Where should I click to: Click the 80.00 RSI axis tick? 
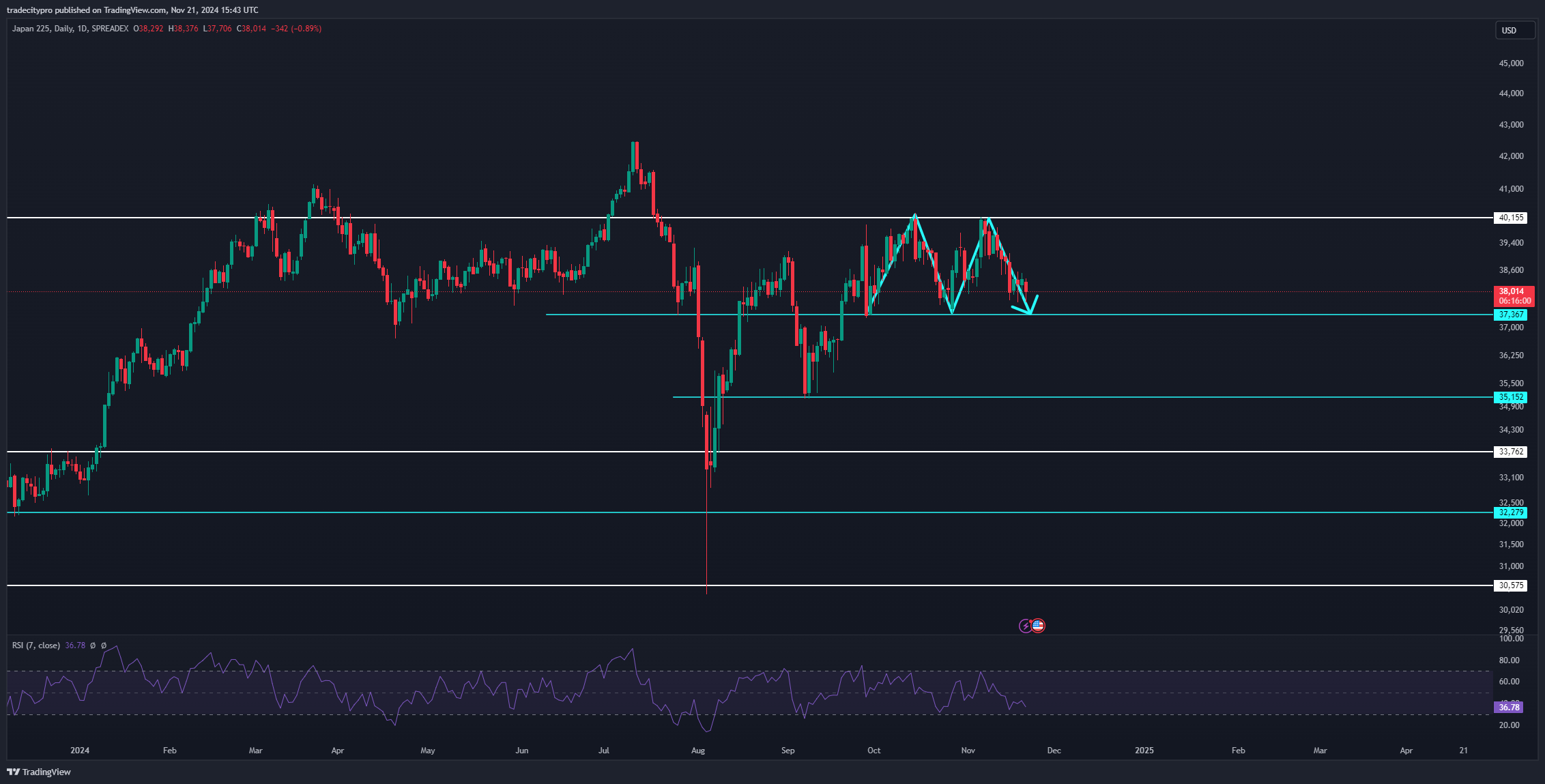tap(1509, 660)
